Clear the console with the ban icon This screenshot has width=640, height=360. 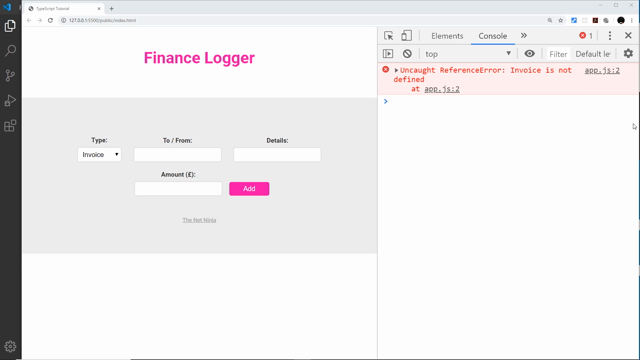[x=407, y=54]
